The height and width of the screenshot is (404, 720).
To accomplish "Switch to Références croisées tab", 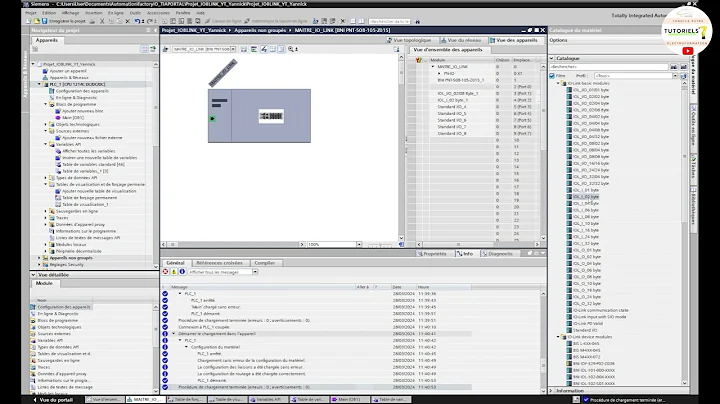I will click(x=219, y=263).
